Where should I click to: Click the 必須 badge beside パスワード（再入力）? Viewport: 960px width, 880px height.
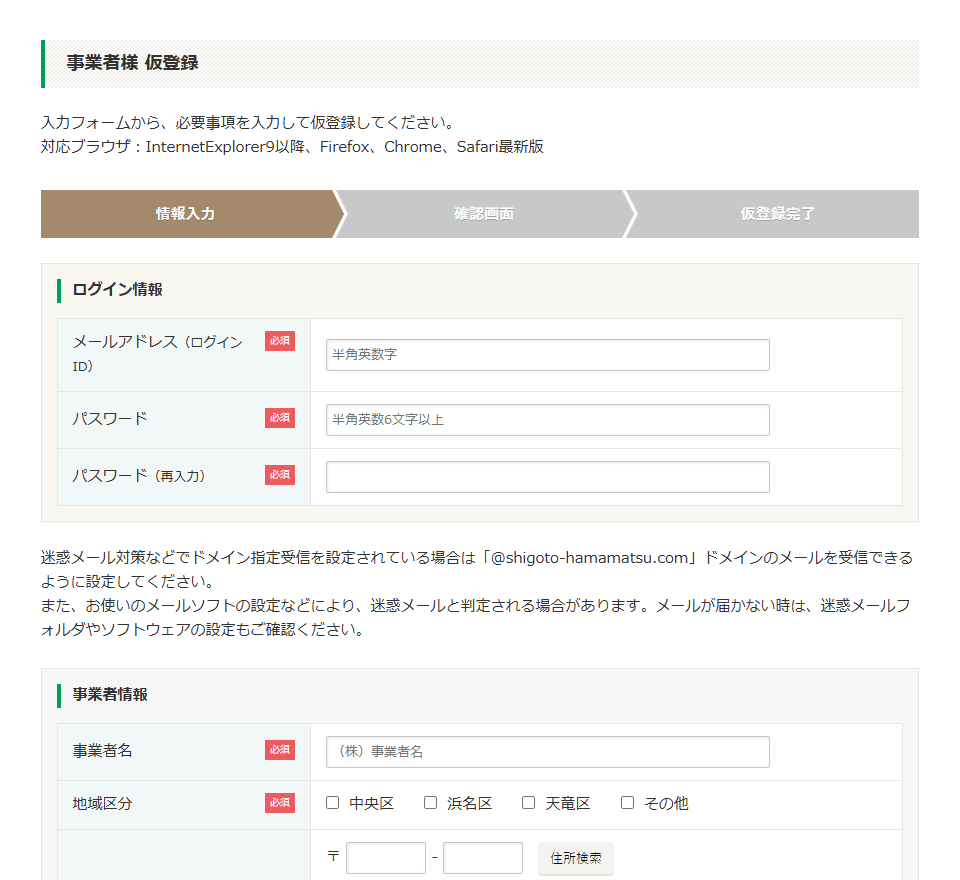click(x=280, y=475)
